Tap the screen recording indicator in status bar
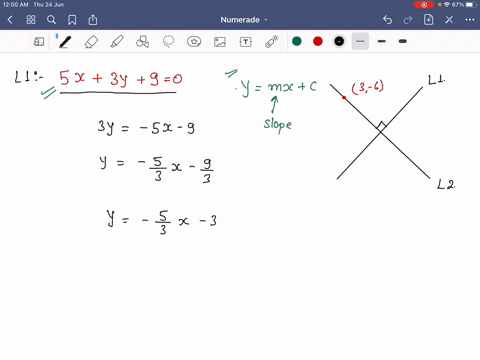480x360 pixels. coord(424,5)
